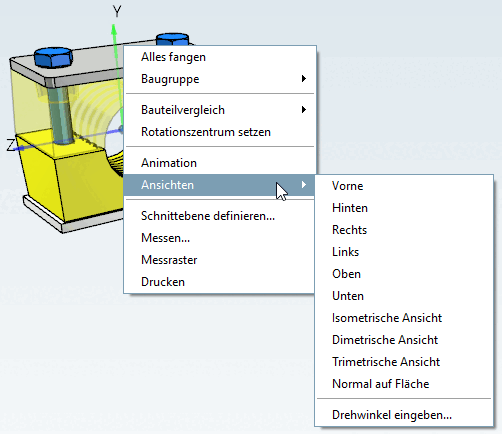Switch to Hinten view
This screenshot has height=434, width=502.
[404, 208]
